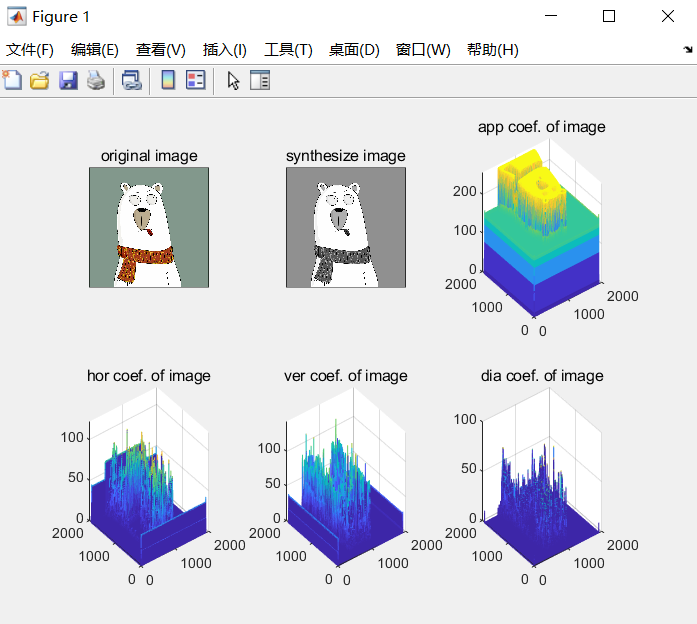Click the MATLAB logo in title bar
697x624 pixels.
point(16,16)
